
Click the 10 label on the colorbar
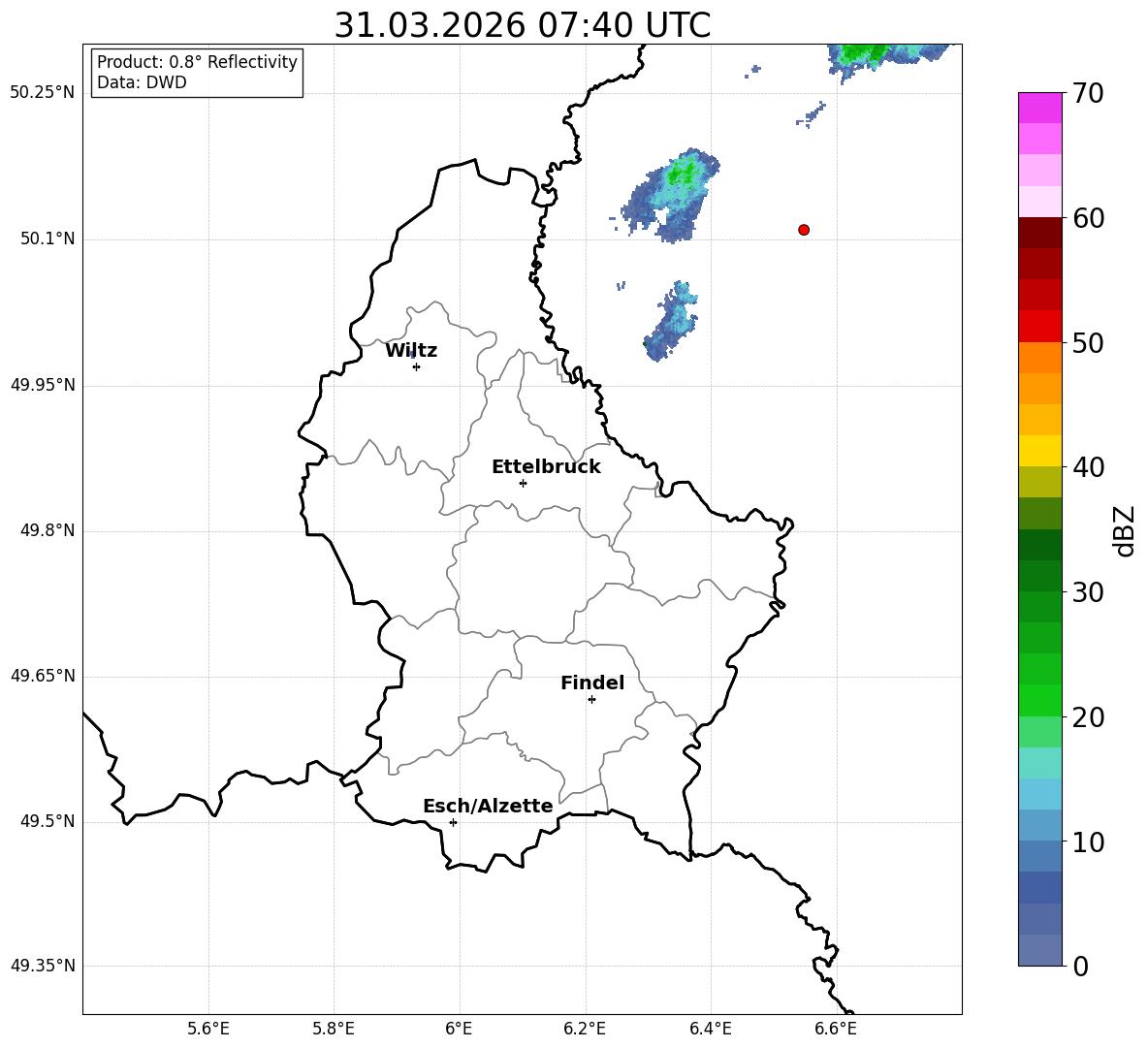(1088, 842)
